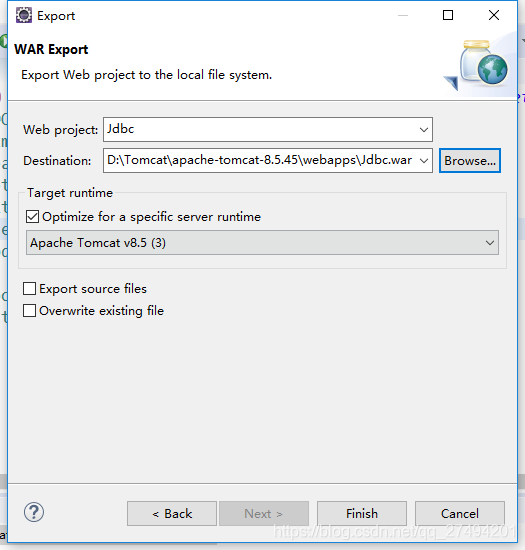Click the Finish button
Screen dimensions: 525x550
pos(362,514)
